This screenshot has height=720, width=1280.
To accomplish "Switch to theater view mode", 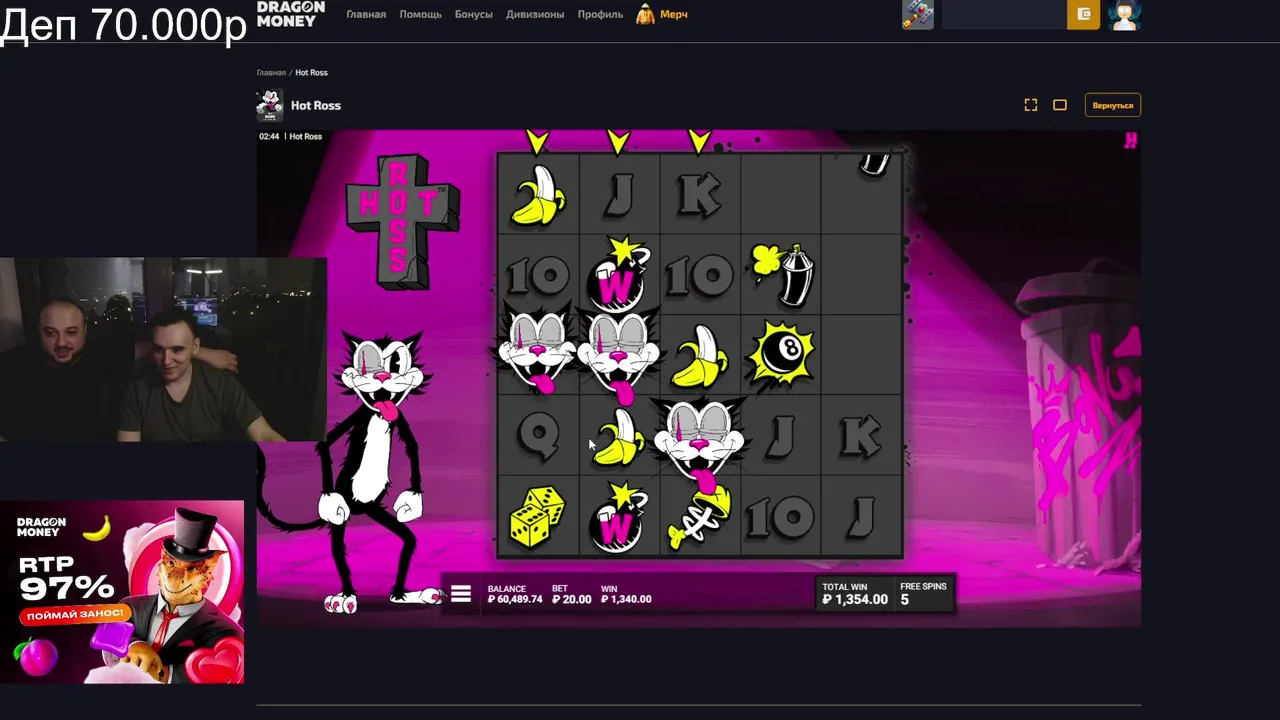I will click(x=1060, y=105).
